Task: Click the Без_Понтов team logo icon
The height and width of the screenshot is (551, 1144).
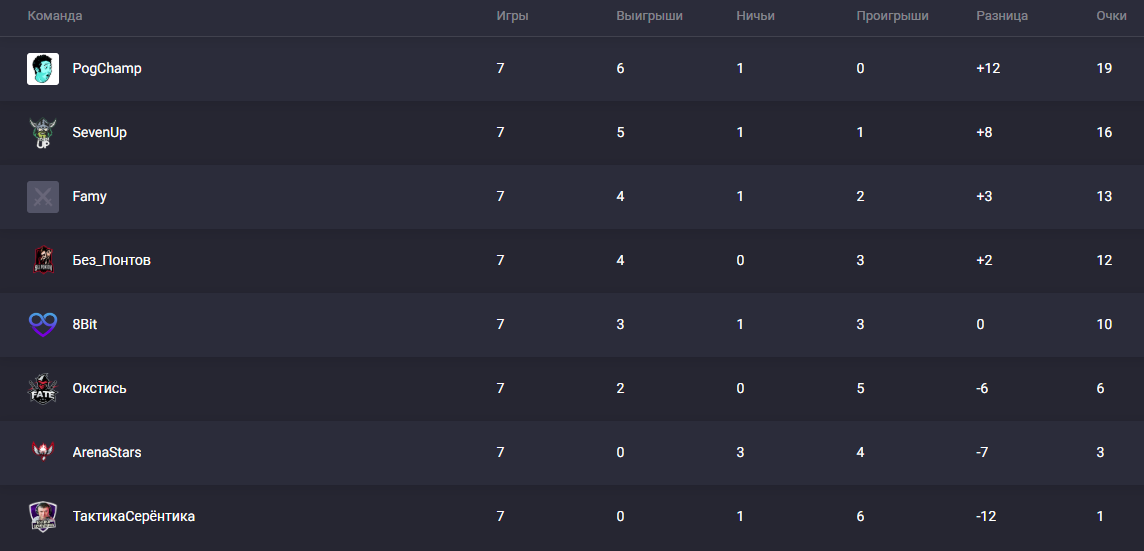Action: coord(43,261)
